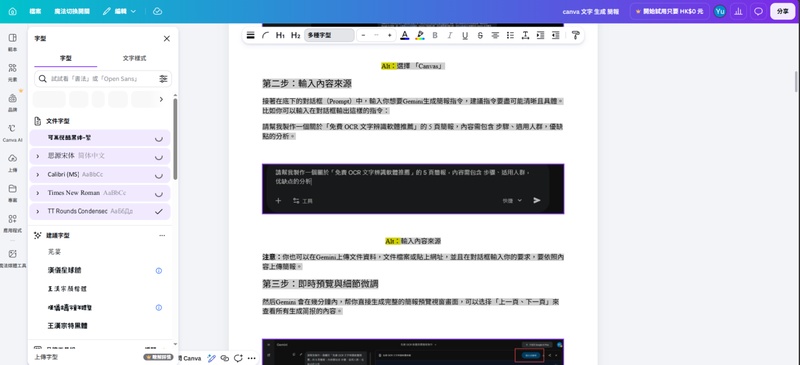Open the 上傳 uploads sidebar panel
The width and height of the screenshot is (800, 365).
click(x=13, y=162)
